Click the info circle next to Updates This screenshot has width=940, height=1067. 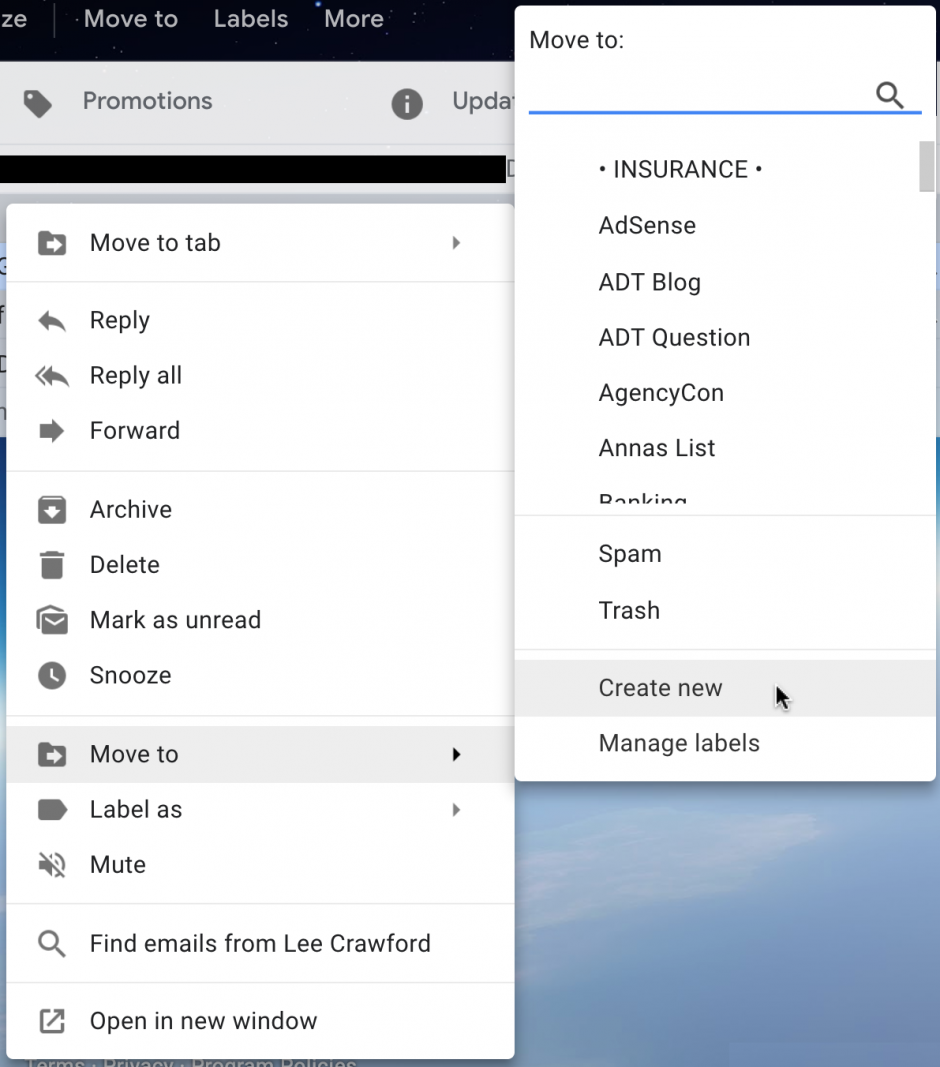[x=407, y=103]
